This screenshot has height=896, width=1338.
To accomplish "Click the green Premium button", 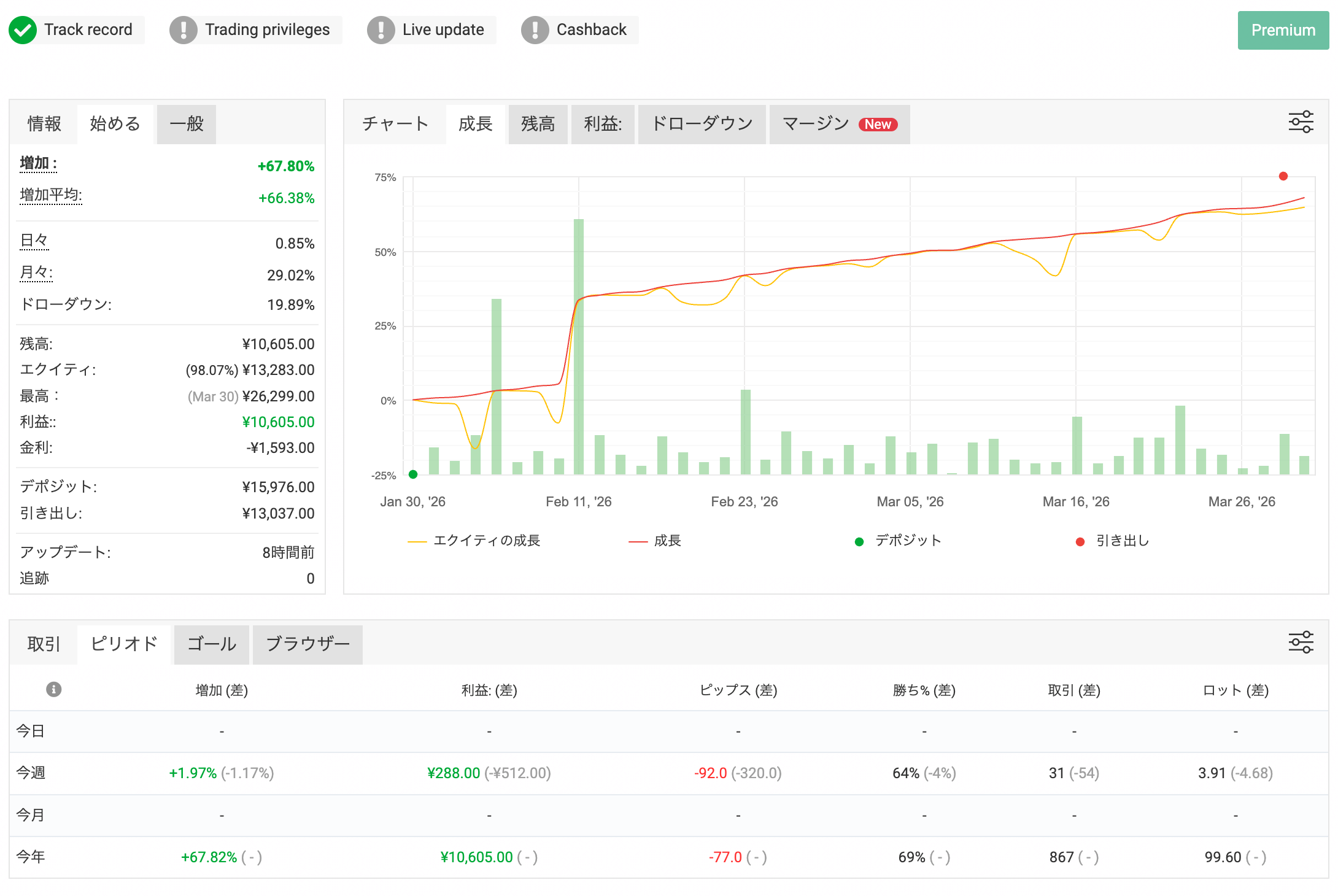I will (x=1283, y=30).
